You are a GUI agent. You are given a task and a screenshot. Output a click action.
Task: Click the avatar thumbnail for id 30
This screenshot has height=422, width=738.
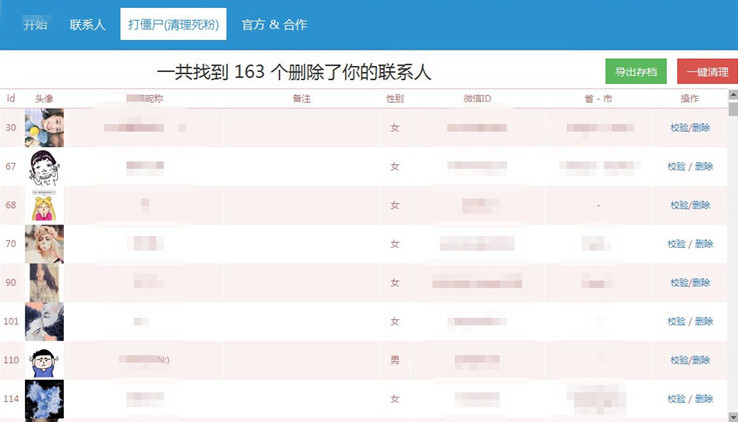pos(44,128)
